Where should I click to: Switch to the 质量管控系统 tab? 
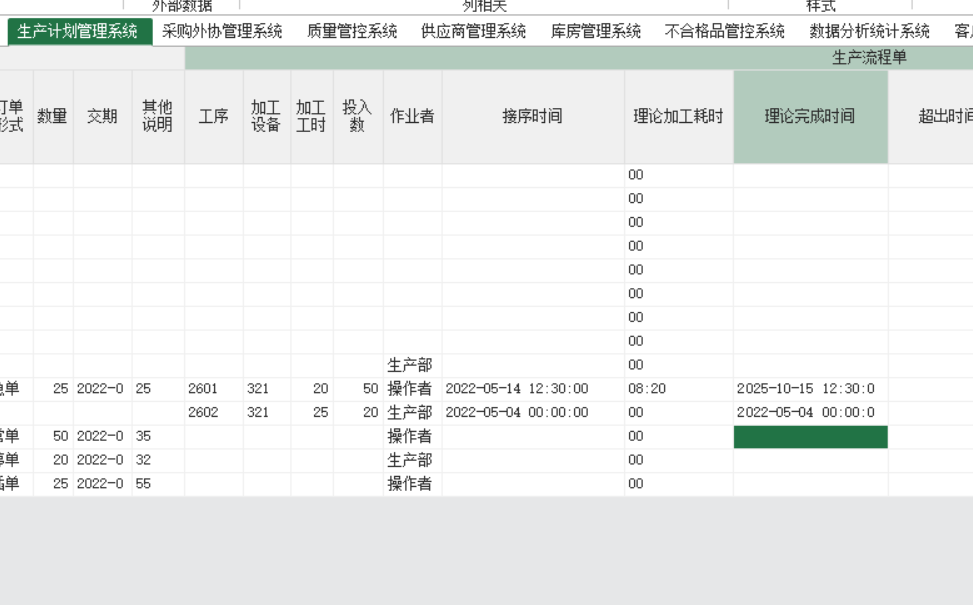coord(352,31)
